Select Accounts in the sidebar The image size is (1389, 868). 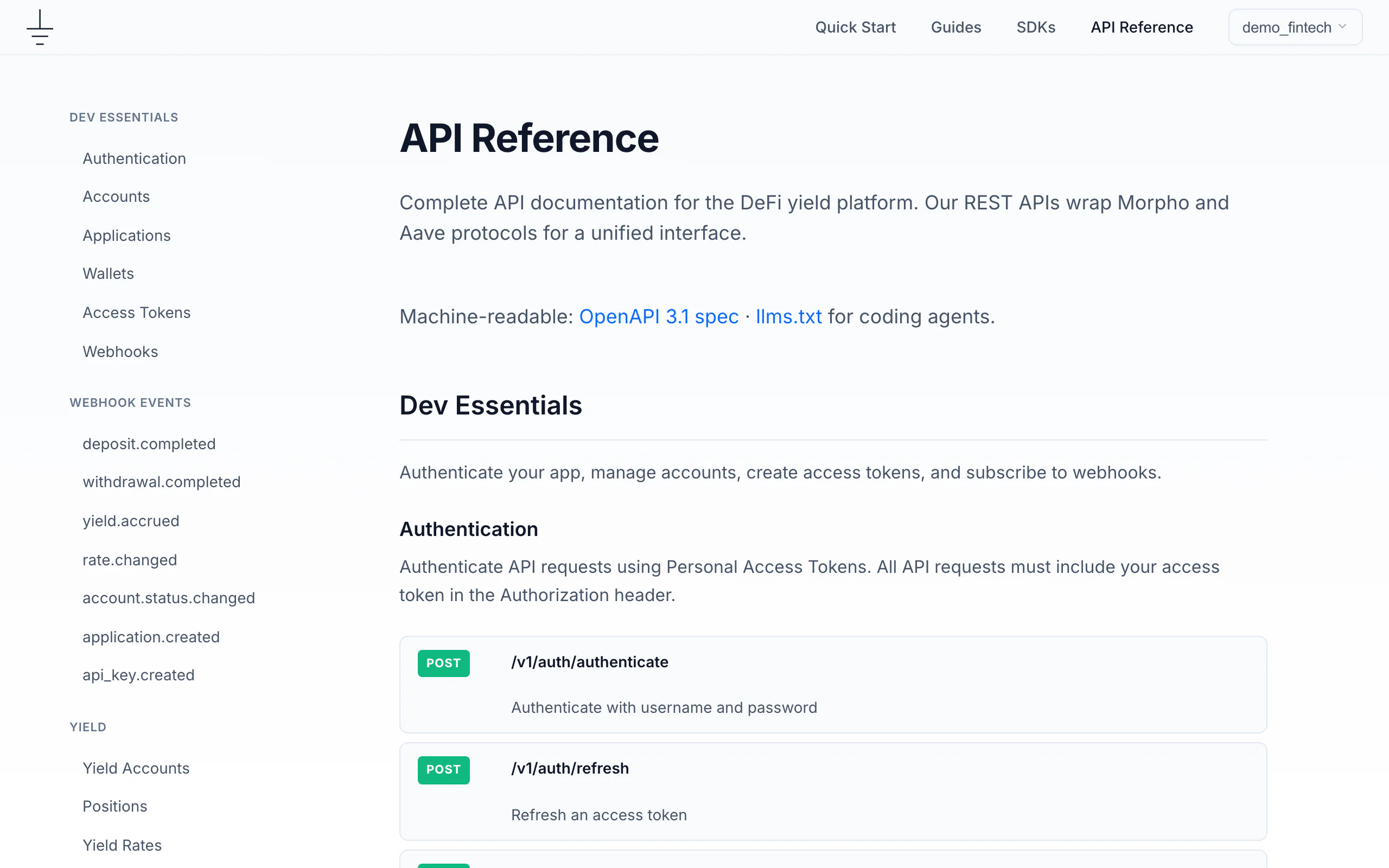pos(116,196)
